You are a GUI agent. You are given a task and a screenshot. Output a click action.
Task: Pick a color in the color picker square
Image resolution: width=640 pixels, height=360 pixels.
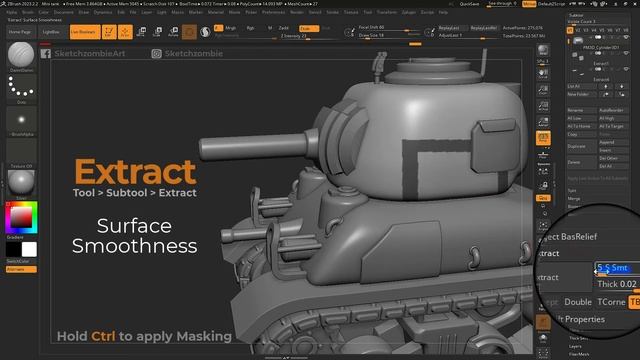pos(21,217)
